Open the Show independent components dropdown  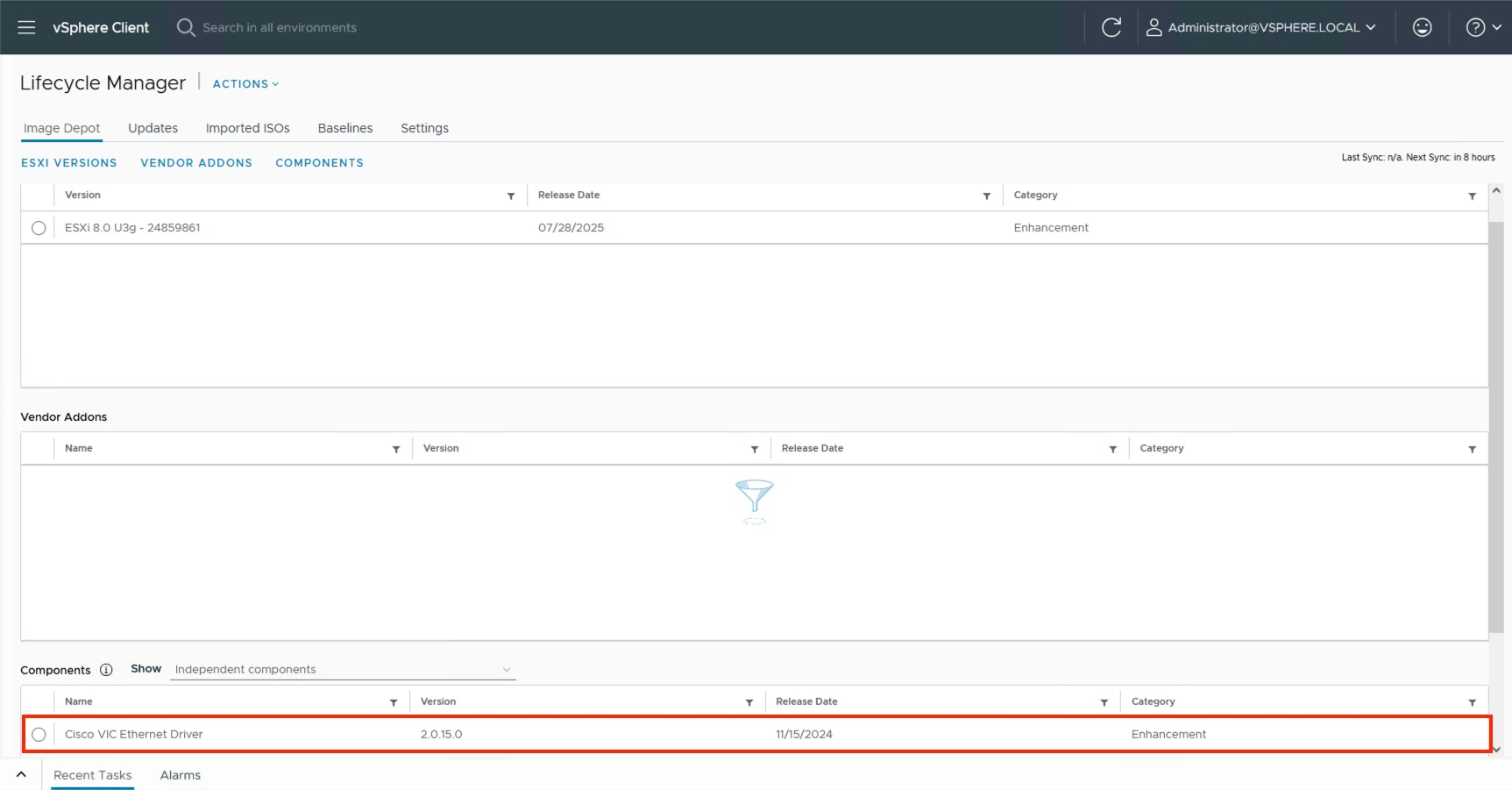(343, 669)
